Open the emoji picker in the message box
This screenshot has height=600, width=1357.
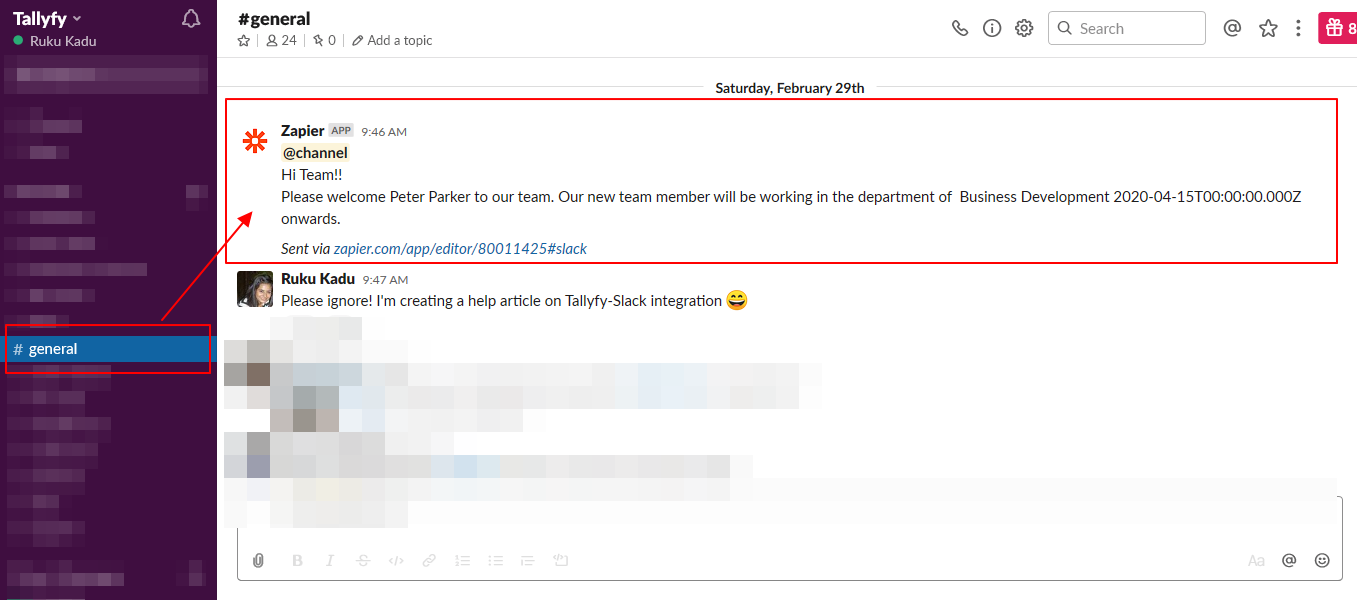click(1322, 560)
